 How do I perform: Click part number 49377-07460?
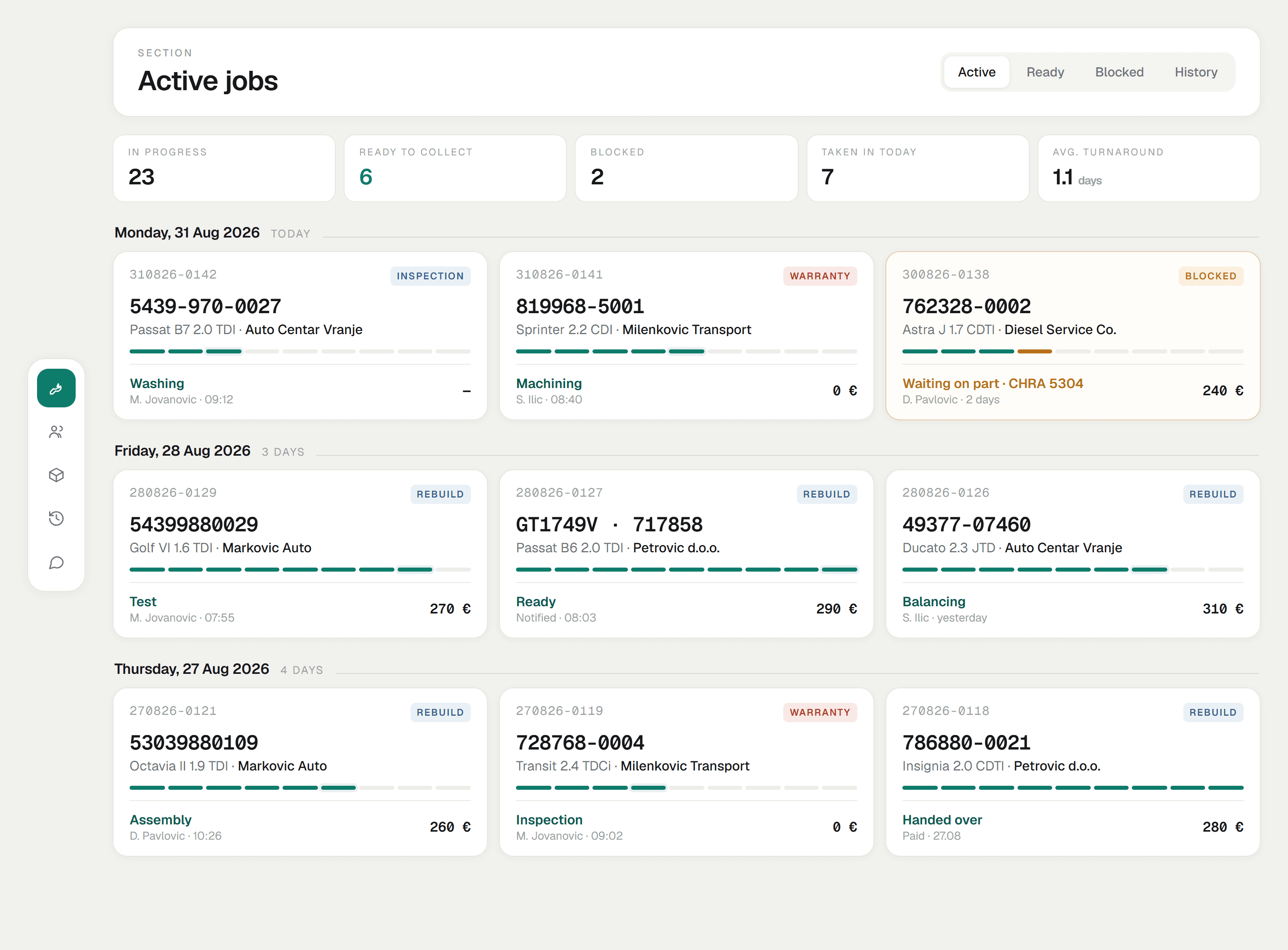966,524
